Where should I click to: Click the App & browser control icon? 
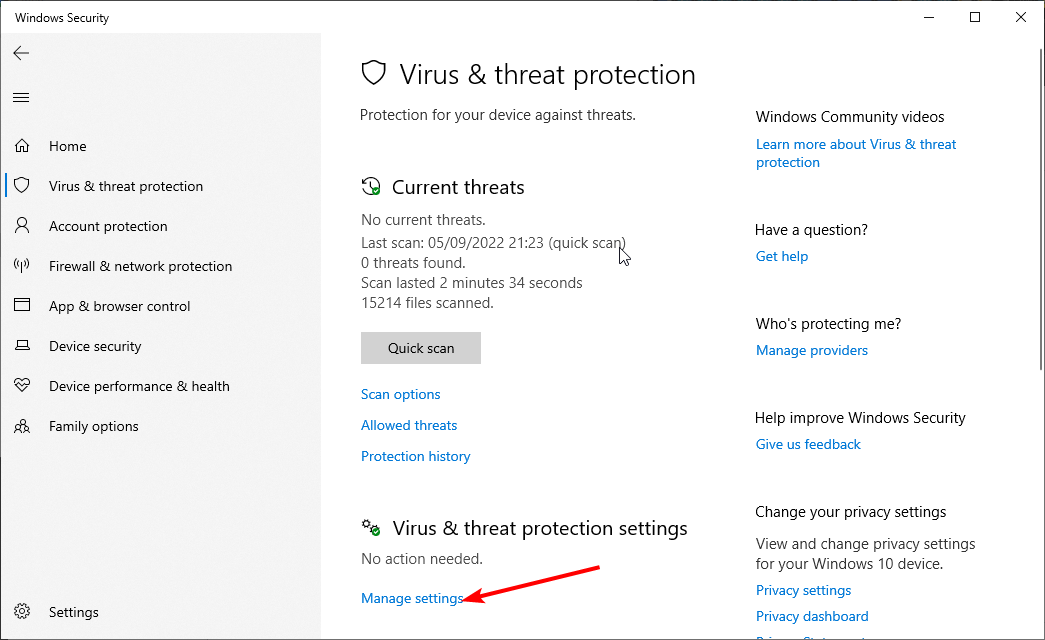click(22, 306)
